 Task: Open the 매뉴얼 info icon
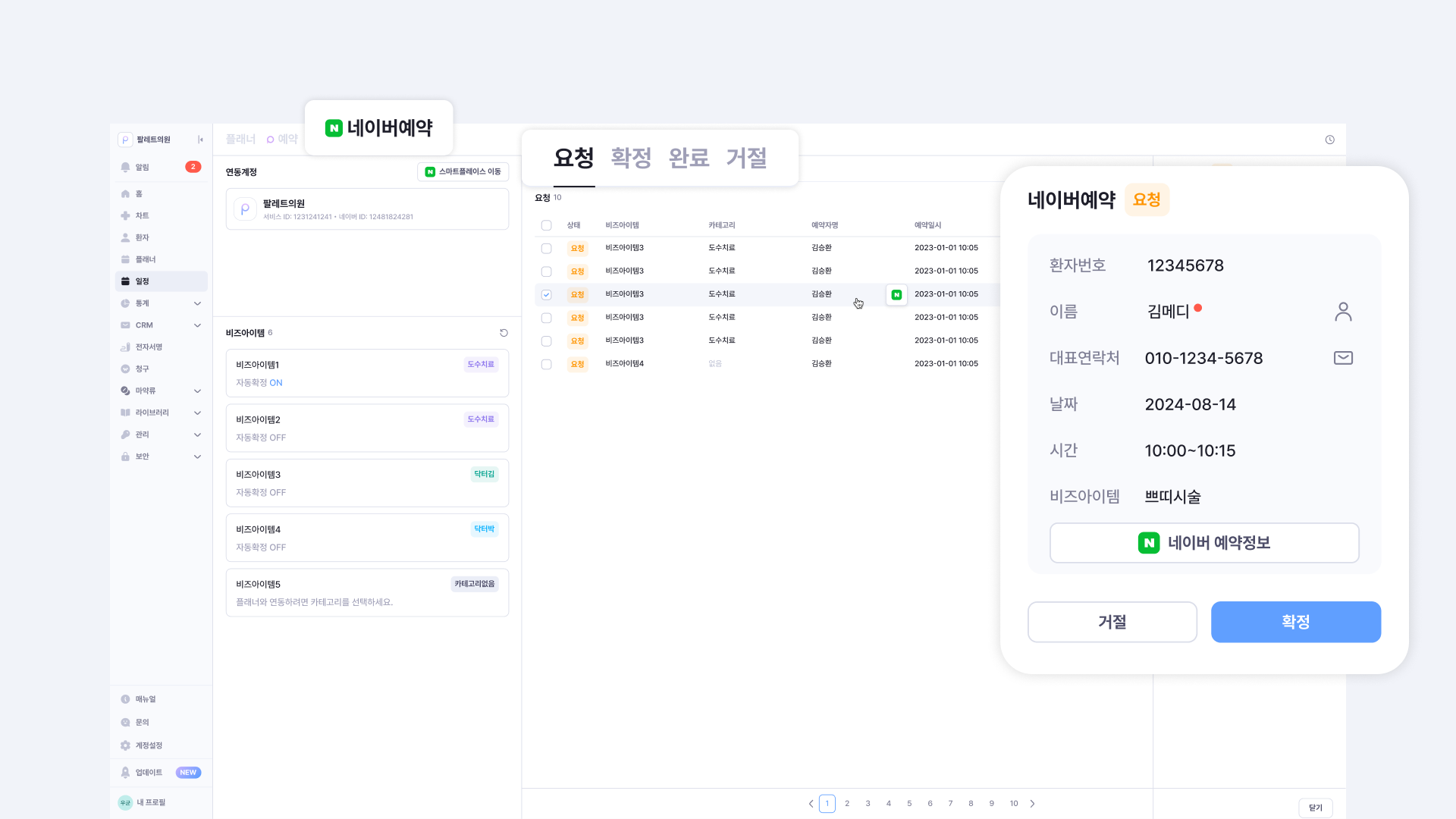pos(125,699)
